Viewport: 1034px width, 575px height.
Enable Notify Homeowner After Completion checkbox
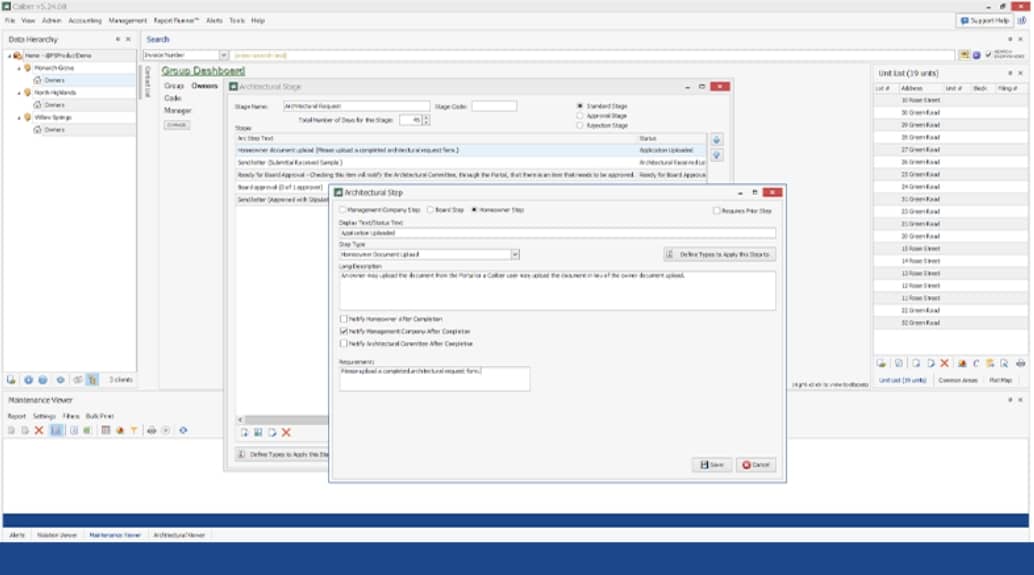(344, 319)
